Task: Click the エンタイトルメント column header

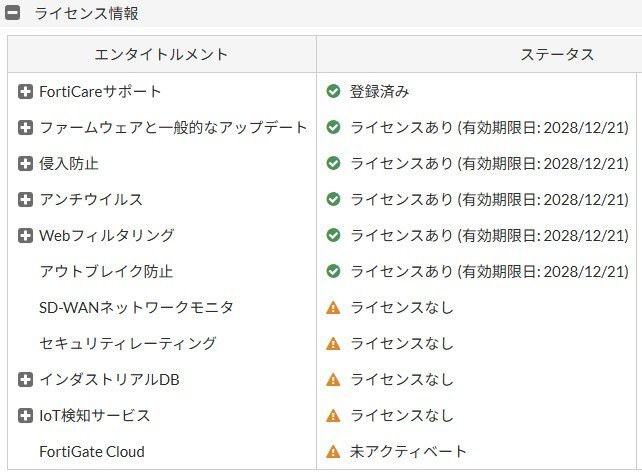Action: [161, 55]
